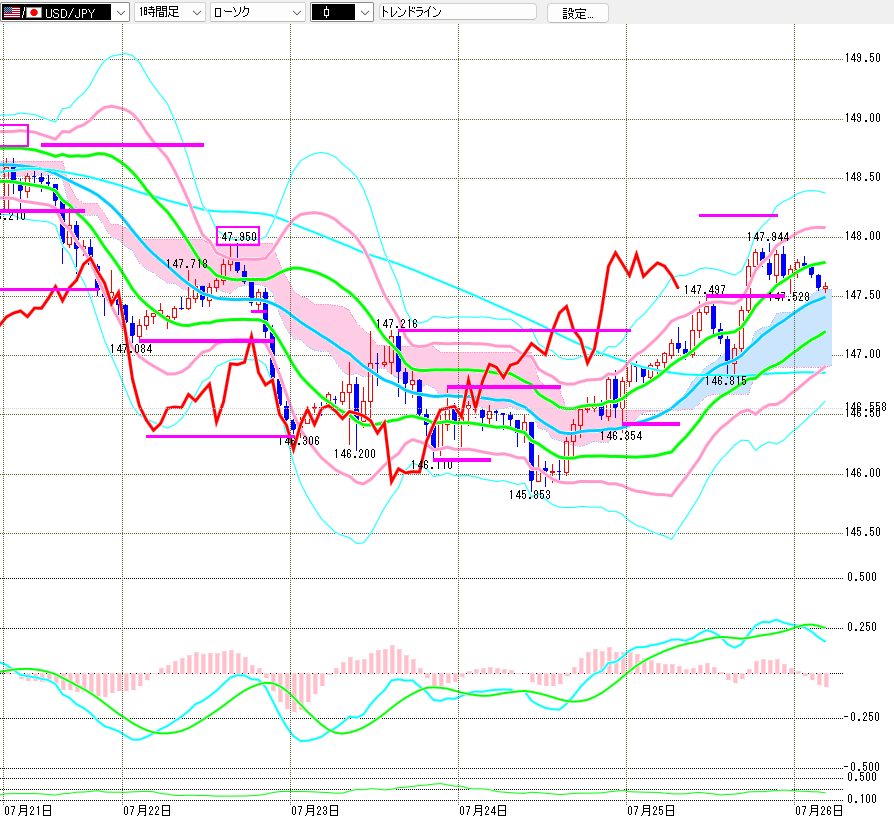Click the 146.354 price label
The height and width of the screenshot is (820, 894).
tap(621, 436)
